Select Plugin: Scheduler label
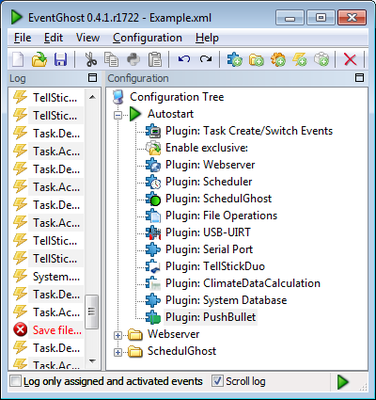 click(209, 182)
